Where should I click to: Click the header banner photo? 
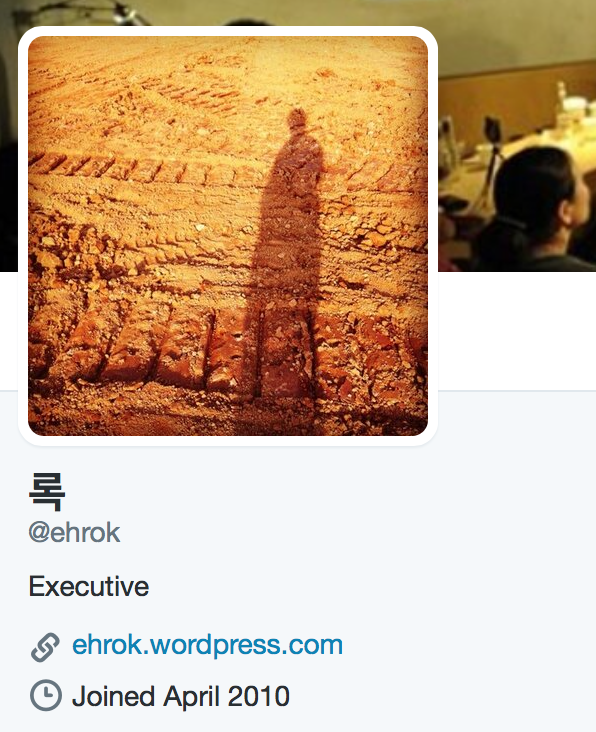coord(517,135)
